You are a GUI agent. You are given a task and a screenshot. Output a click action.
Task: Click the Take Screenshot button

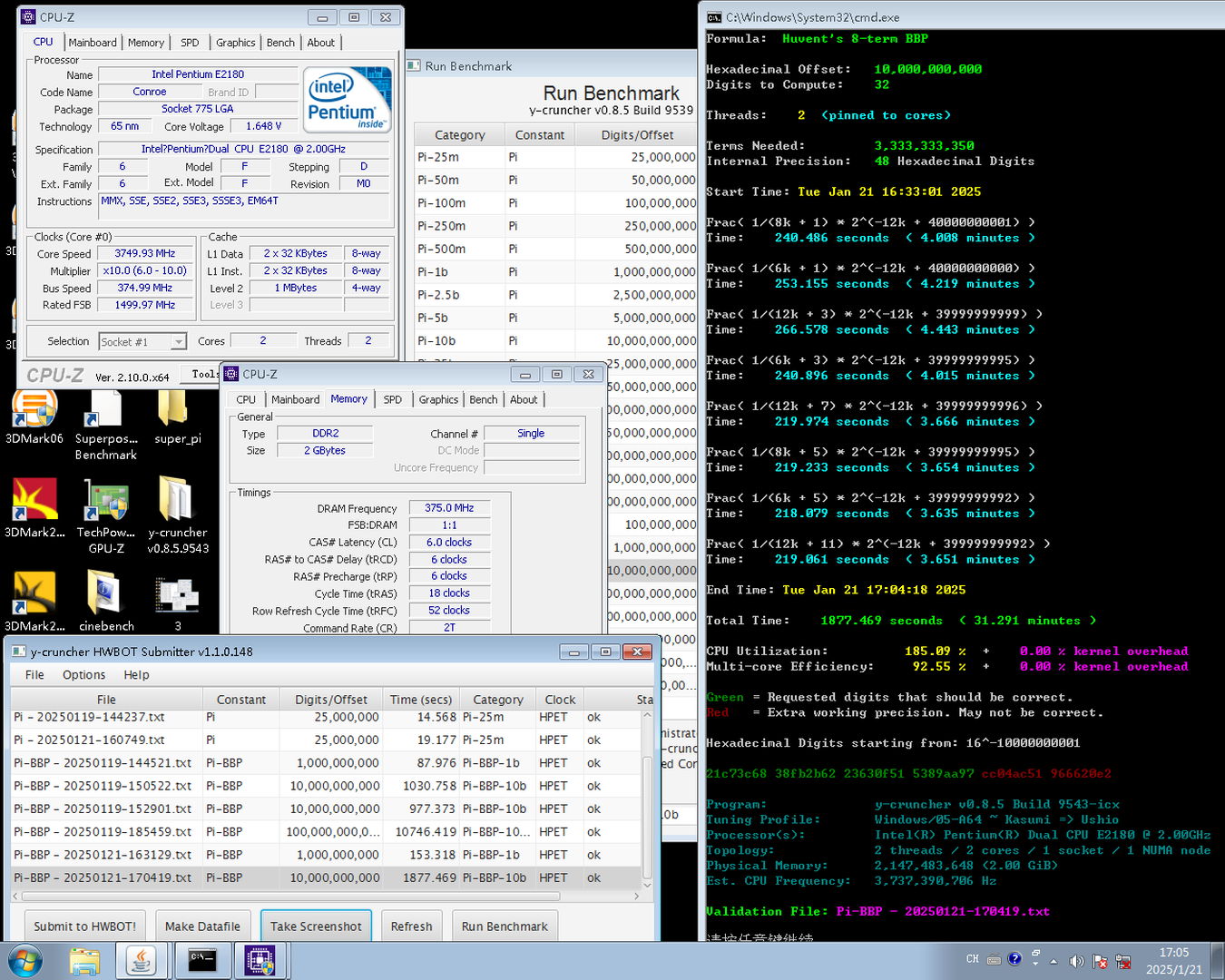pyautogui.click(x=316, y=926)
